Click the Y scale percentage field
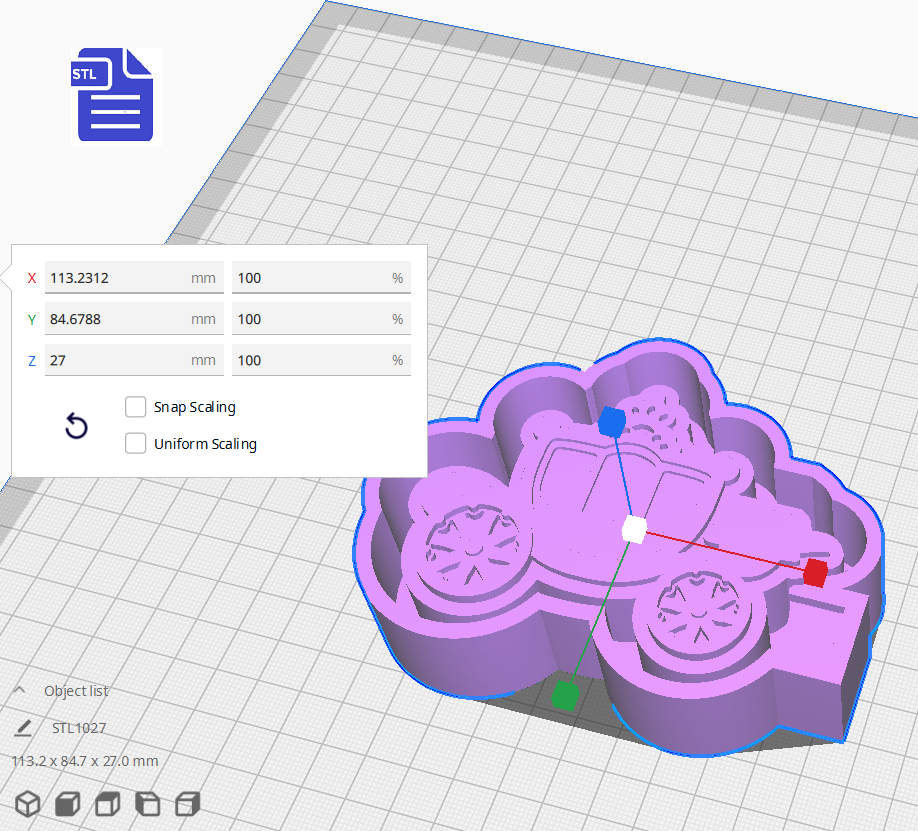Viewport: 918px width, 831px height. (x=320, y=318)
